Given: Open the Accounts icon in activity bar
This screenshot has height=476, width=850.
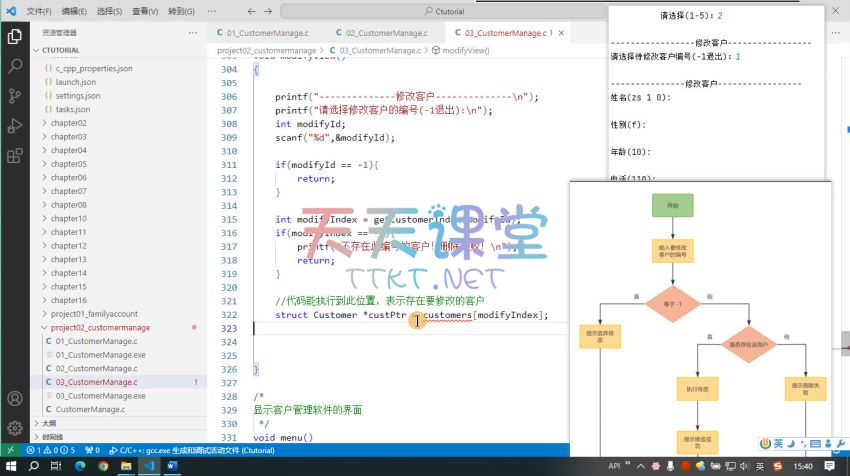Looking at the screenshot, I should point(15,400).
